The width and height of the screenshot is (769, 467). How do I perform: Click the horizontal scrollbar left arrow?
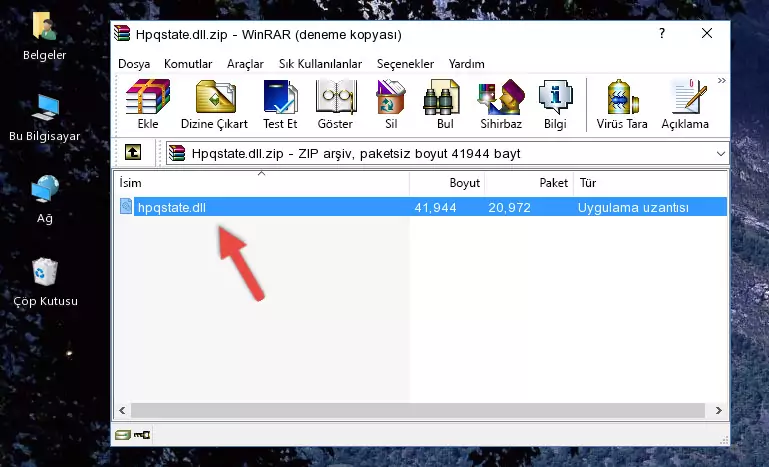pyautogui.click(x=122, y=410)
